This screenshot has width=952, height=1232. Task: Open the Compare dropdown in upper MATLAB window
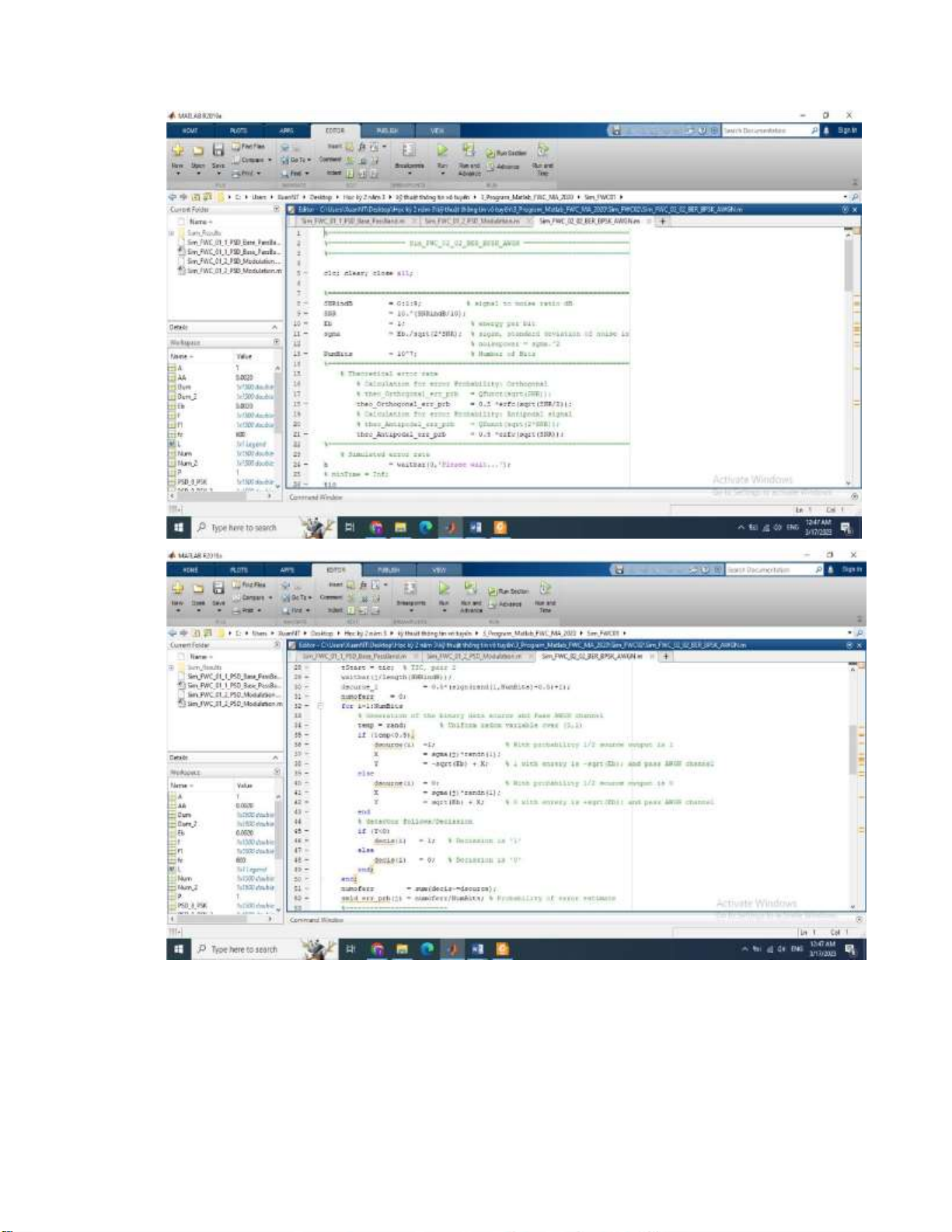(x=255, y=160)
